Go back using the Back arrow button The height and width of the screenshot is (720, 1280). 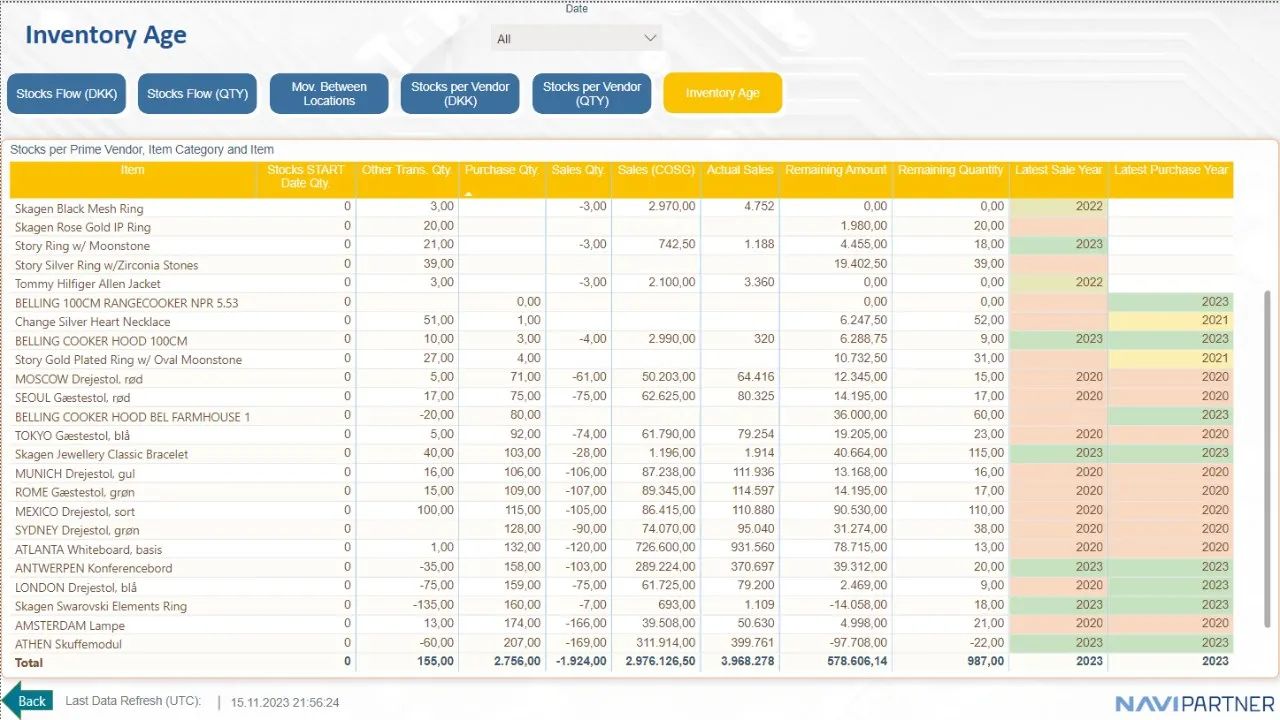(27, 700)
